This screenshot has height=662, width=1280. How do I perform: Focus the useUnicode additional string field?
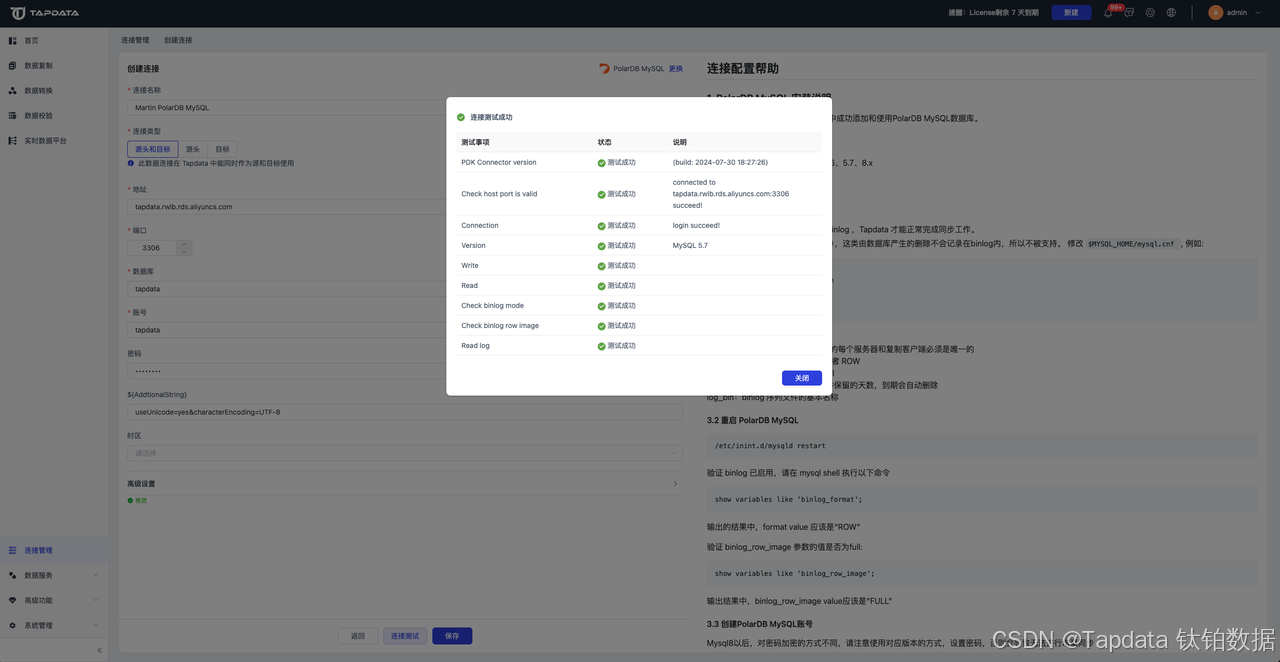coord(405,412)
